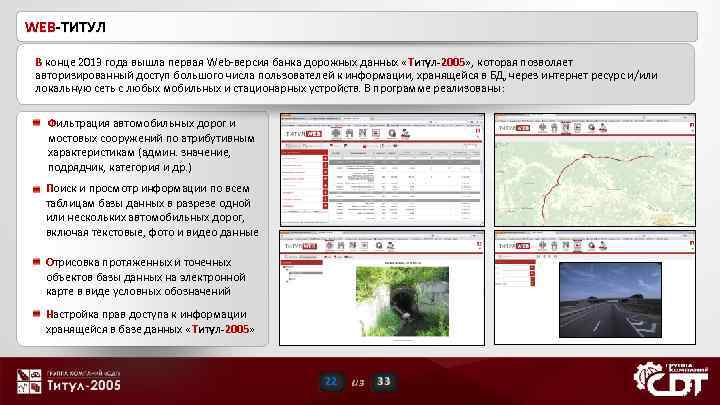Screen dimensions: 720x405
Task: Click red header bar in table-view filter sidebar
Action: point(304,152)
